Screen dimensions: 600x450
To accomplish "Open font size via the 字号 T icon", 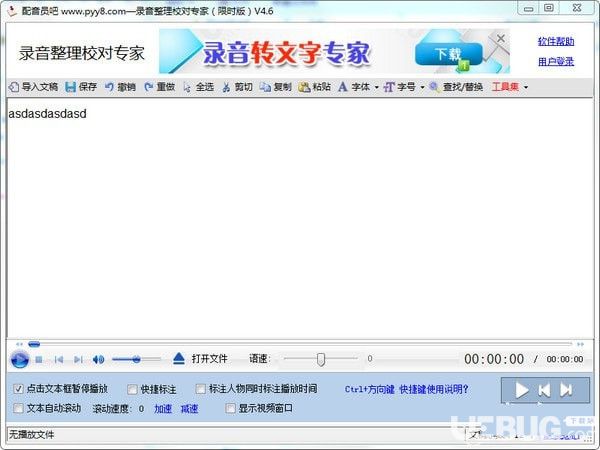I will 389,87.
